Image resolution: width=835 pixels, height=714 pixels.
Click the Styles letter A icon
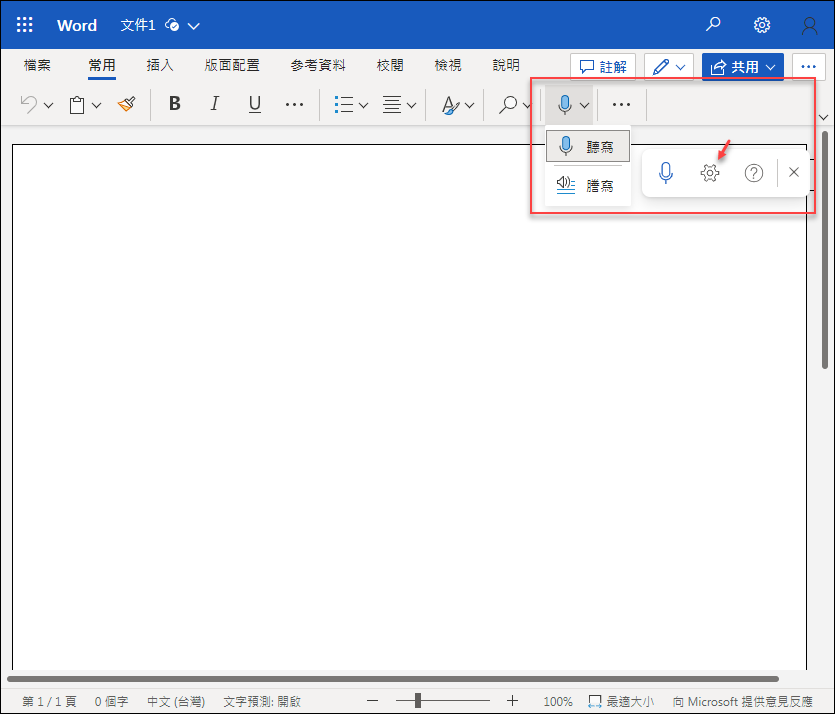point(451,105)
